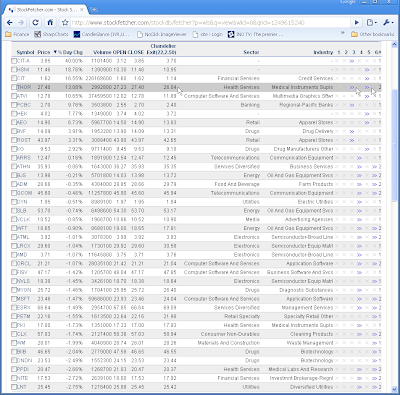Click the >> arrow in the HSNI row
This screenshot has width=400, height=395.
pos(367,70)
